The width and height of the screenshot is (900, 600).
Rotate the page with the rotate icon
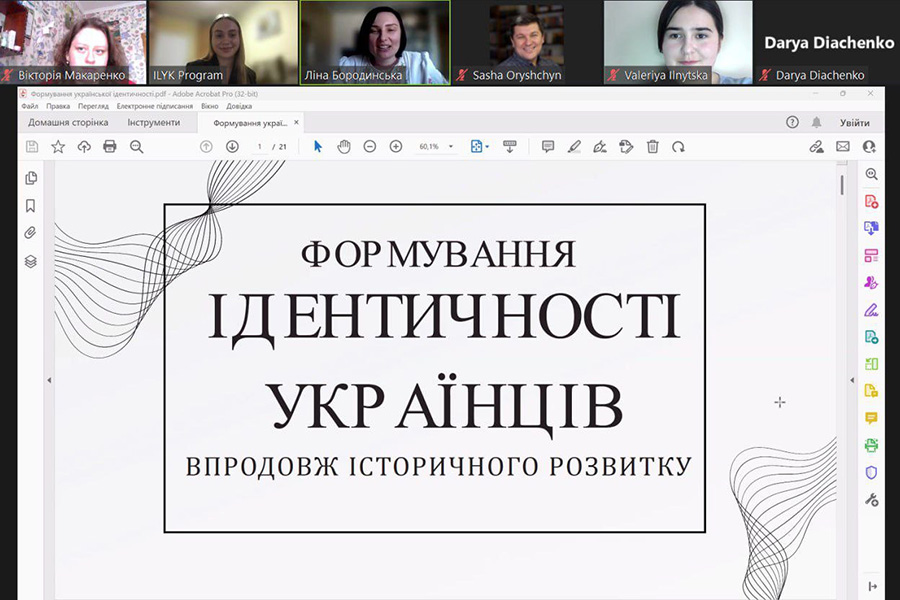tap(678, 146)
